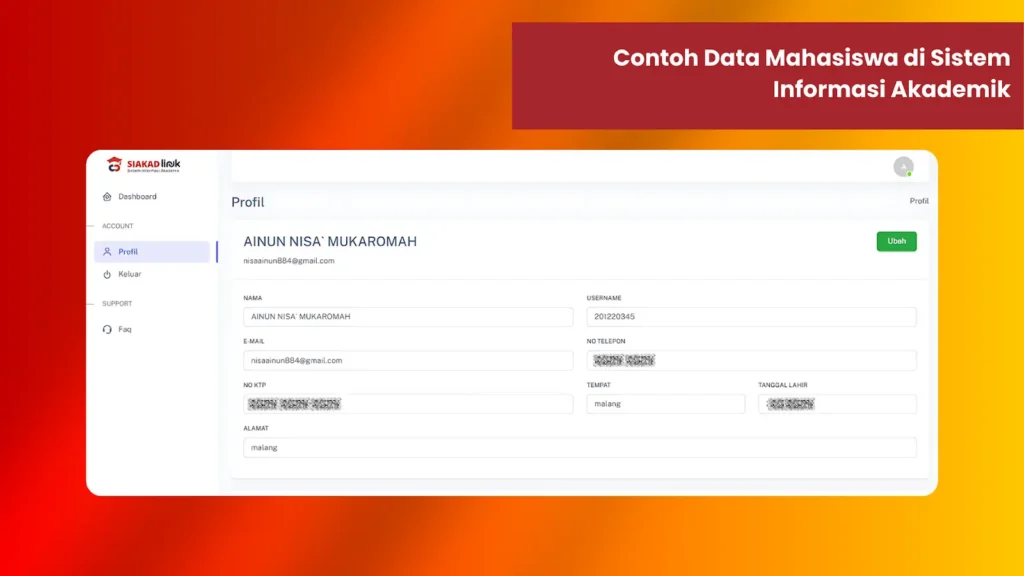The image size is (1024, 576).
Task: Click the TEMPAT field label
Action: pos(598,385)
